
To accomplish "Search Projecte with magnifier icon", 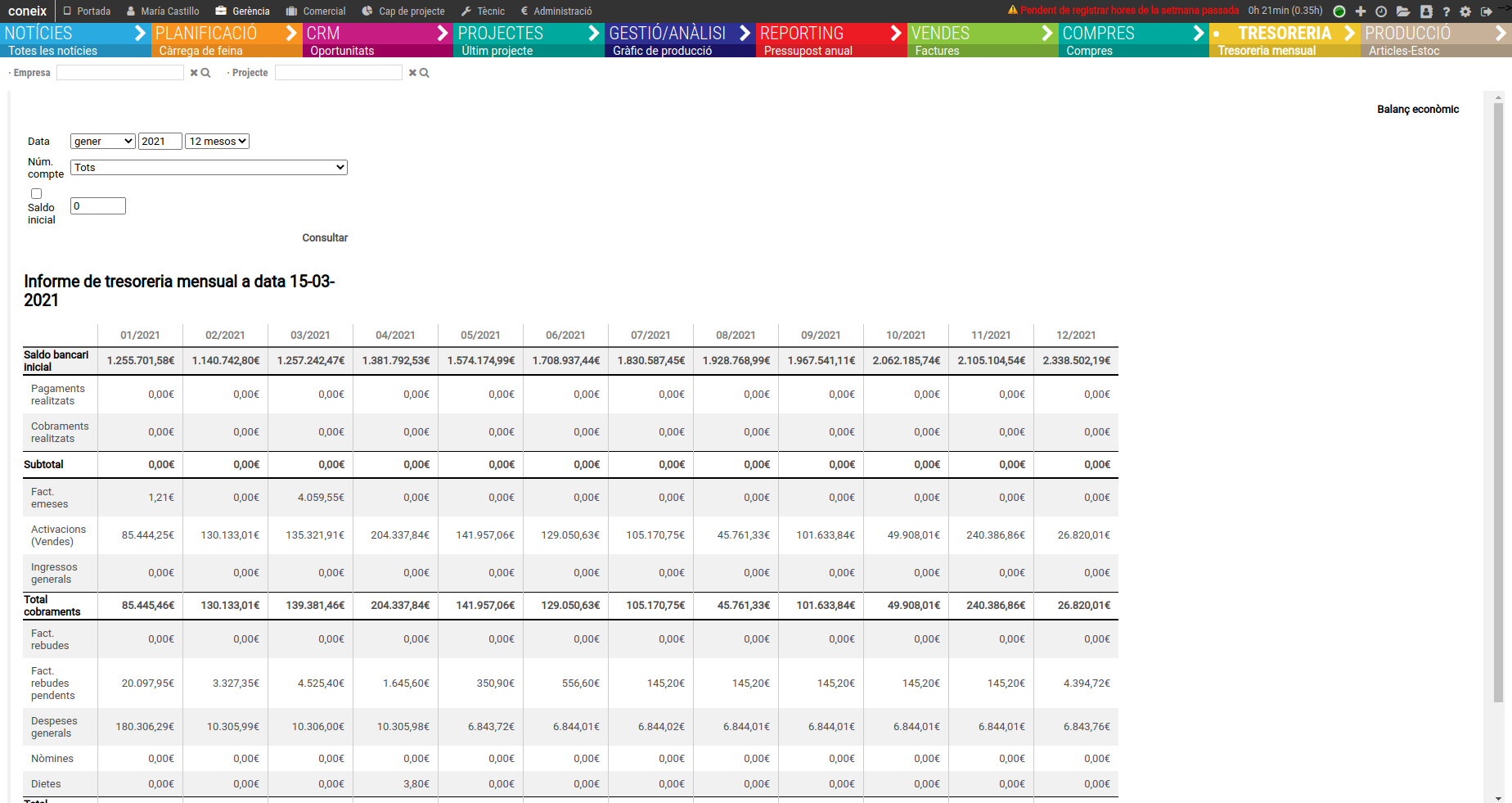I will tap(425, 73).
